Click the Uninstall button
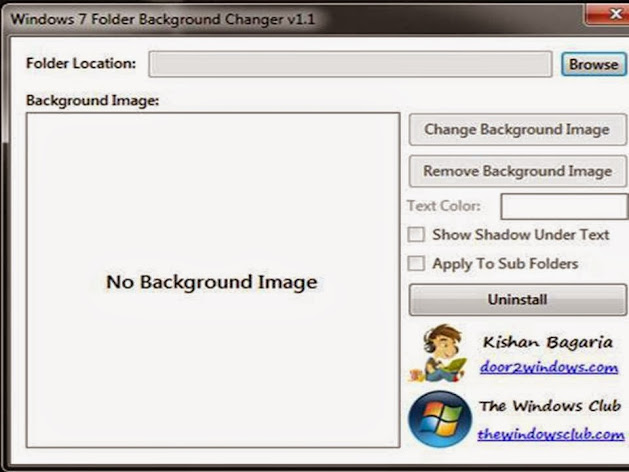The height and width of the screenshot is (472, 629). tap(517, 300)
